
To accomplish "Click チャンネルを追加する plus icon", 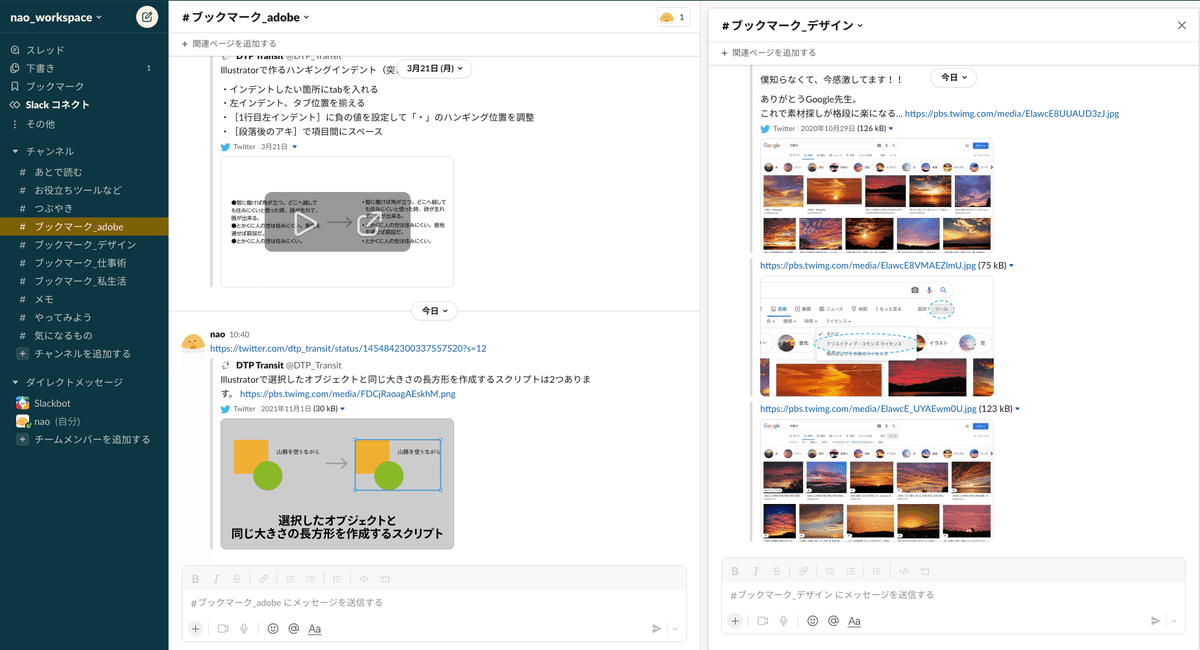I will pyautogui.click(x=23, y=354).
